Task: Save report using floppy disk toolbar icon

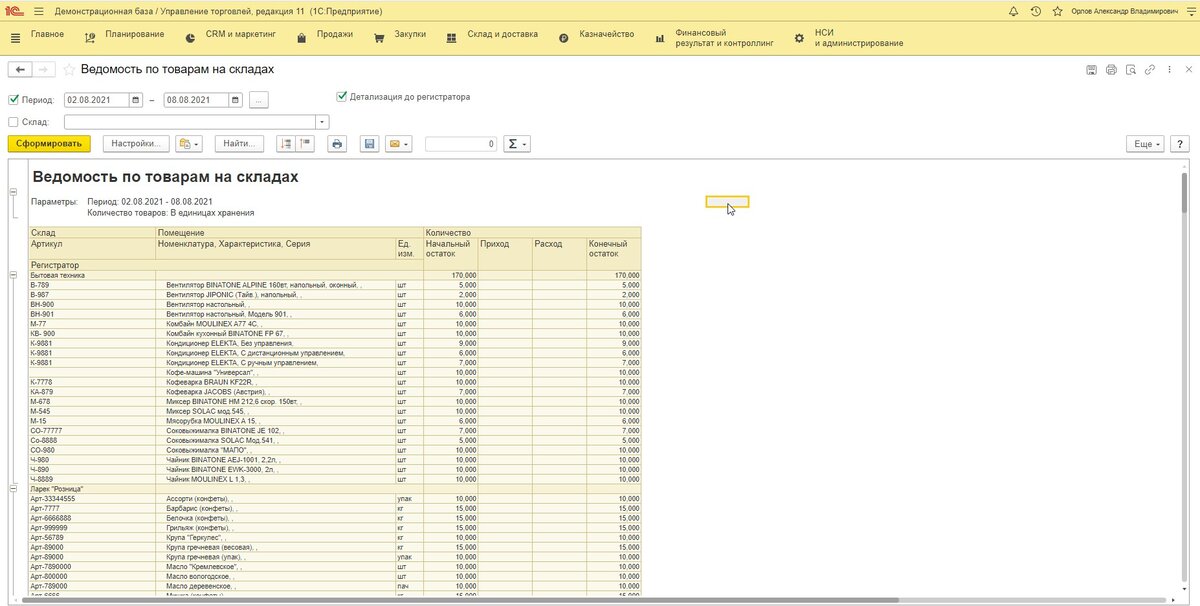Action: (x=370, y=144)
